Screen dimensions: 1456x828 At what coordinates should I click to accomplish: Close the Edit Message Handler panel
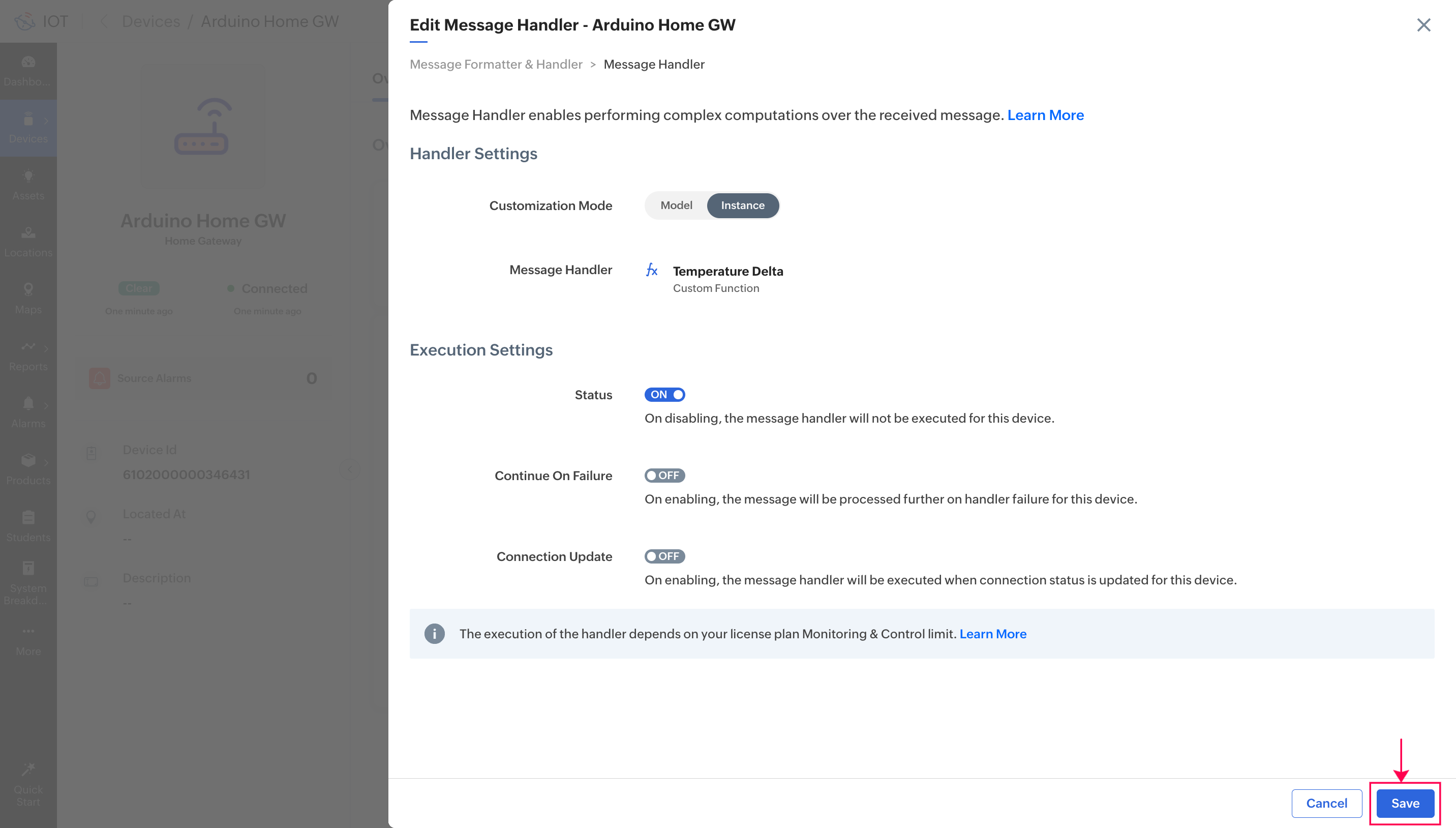tap(1423, 25)
